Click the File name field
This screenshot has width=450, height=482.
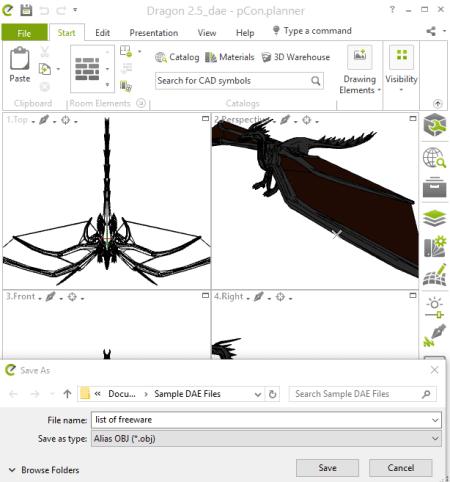[266, 420]
